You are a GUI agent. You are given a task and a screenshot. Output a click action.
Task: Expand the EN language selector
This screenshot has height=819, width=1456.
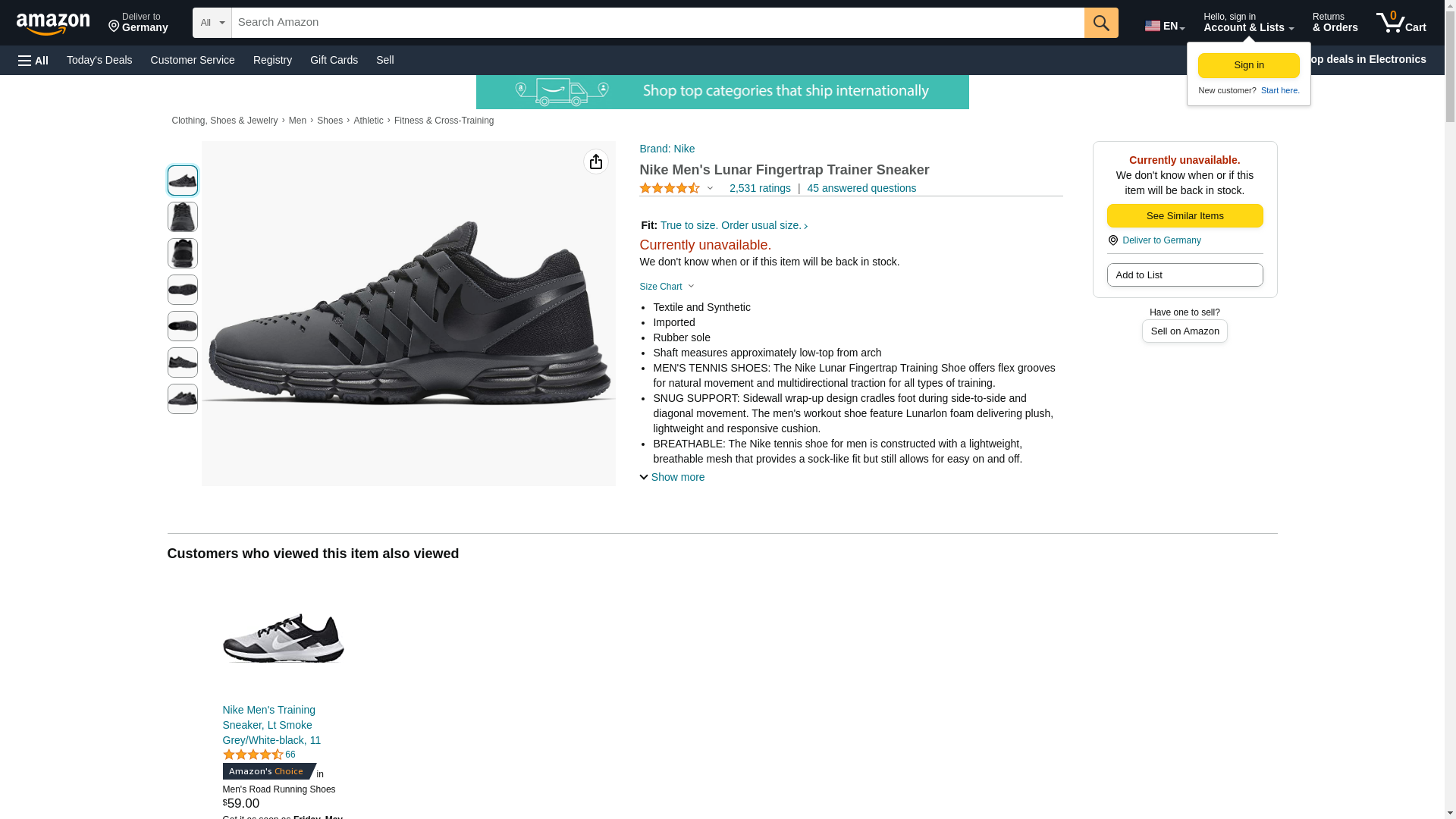coord(1164,26)
